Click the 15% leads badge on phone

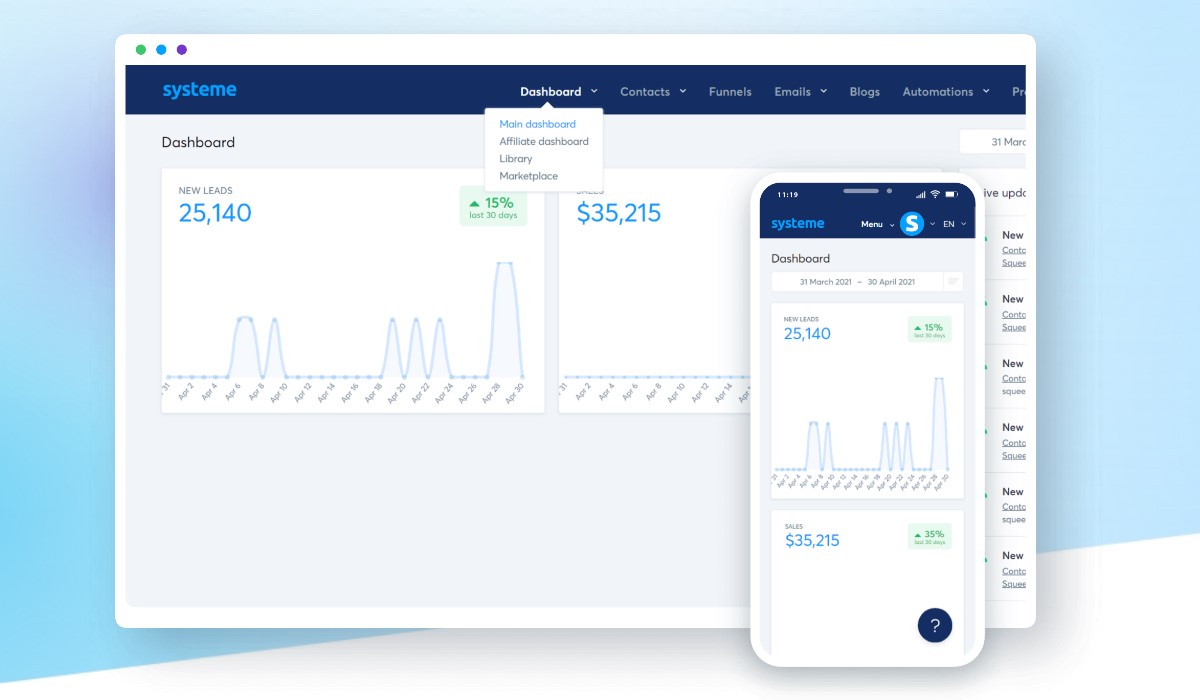coord(929,330)
